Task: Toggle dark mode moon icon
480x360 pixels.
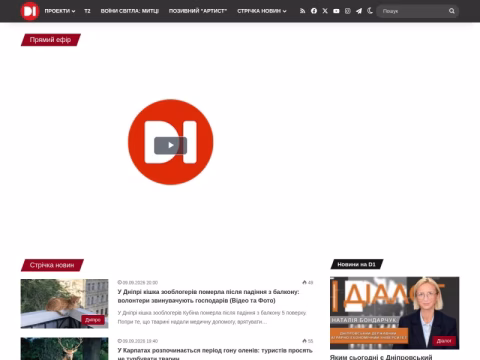Action: (370, 11)
